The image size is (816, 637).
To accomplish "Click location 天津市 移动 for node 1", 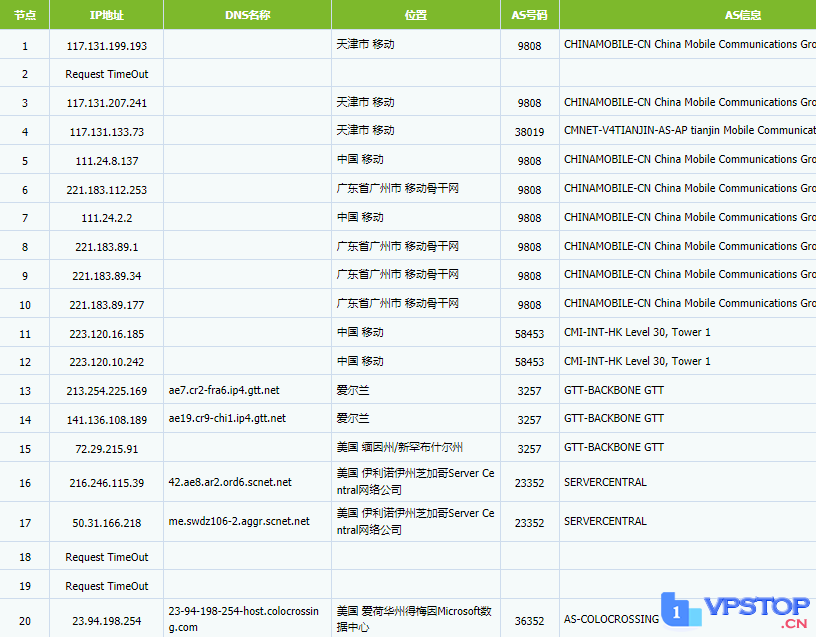I will click(365, 44).
